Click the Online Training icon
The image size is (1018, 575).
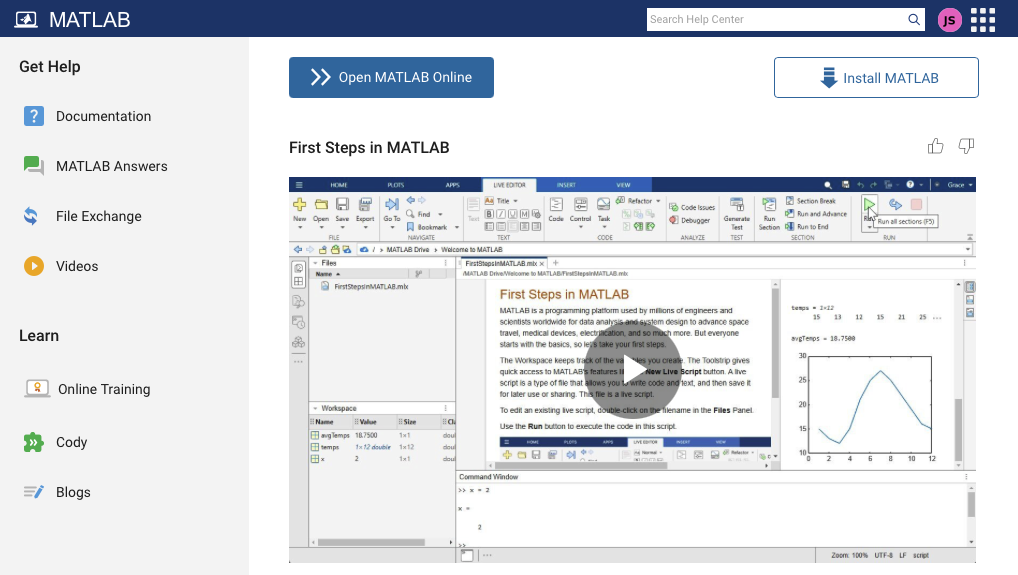coord(37,389)
